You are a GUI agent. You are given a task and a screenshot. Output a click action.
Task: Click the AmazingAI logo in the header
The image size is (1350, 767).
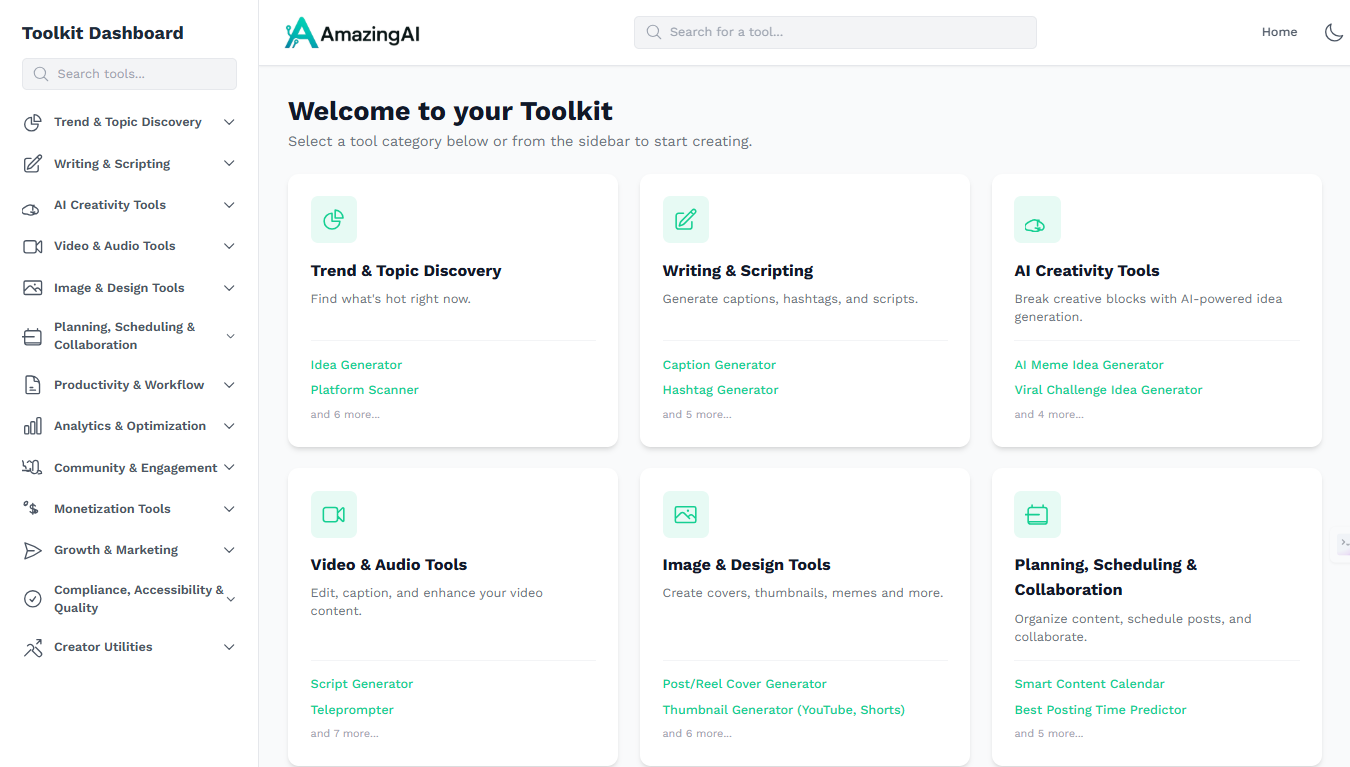(352, 32)
